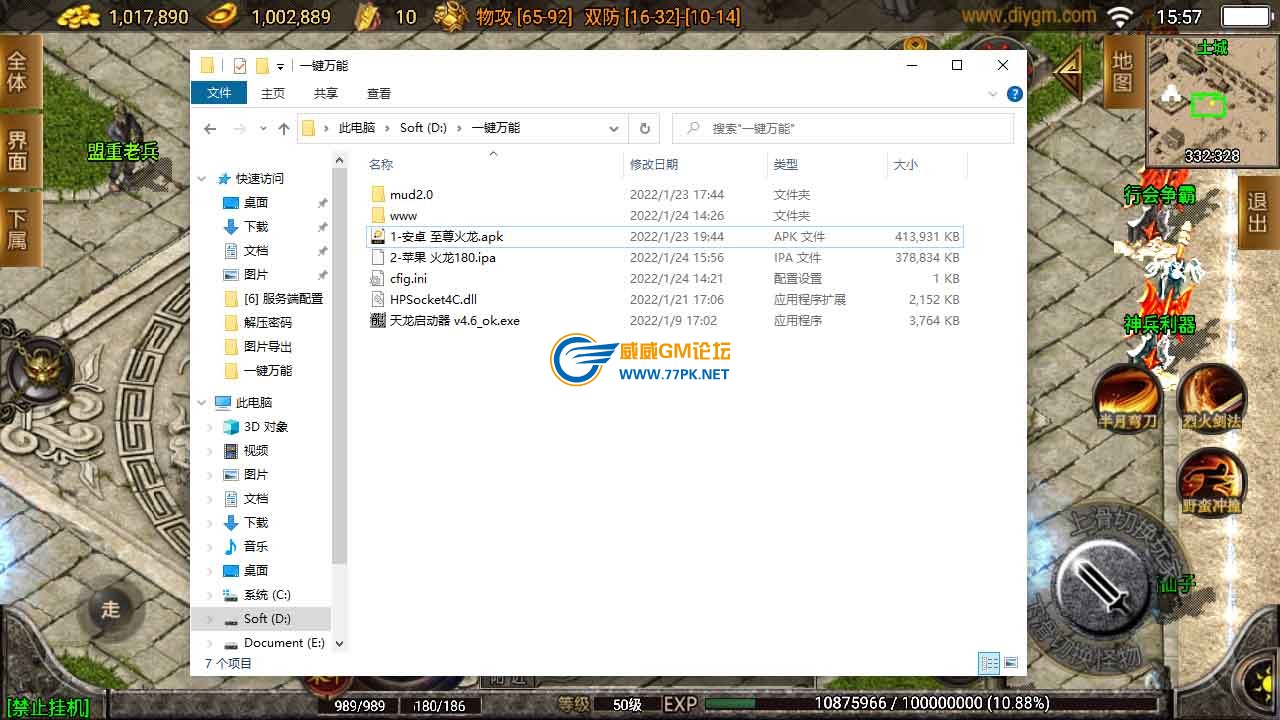Click the Properties quick access toolbar icon

click(239, 66)
